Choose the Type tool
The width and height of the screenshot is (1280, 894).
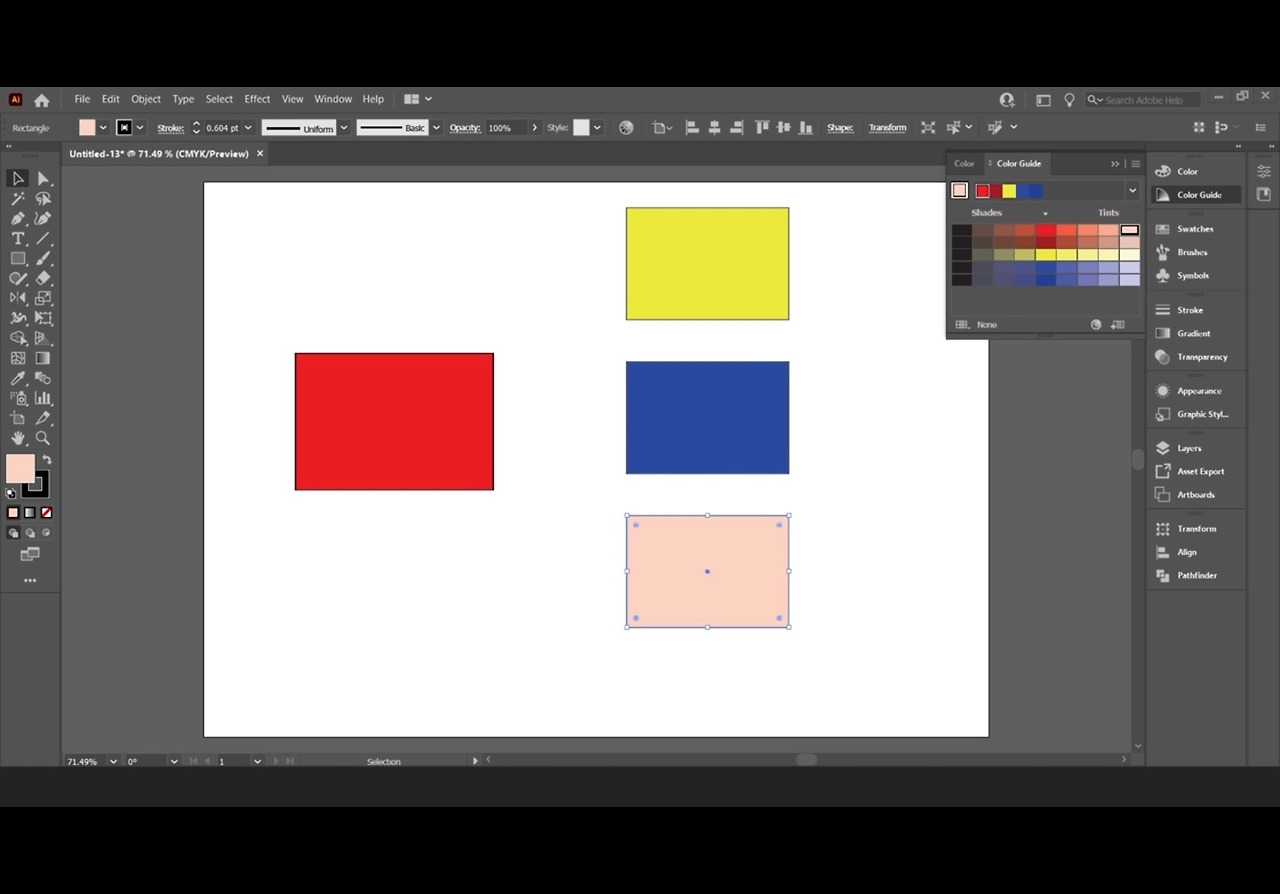point(18,239)
